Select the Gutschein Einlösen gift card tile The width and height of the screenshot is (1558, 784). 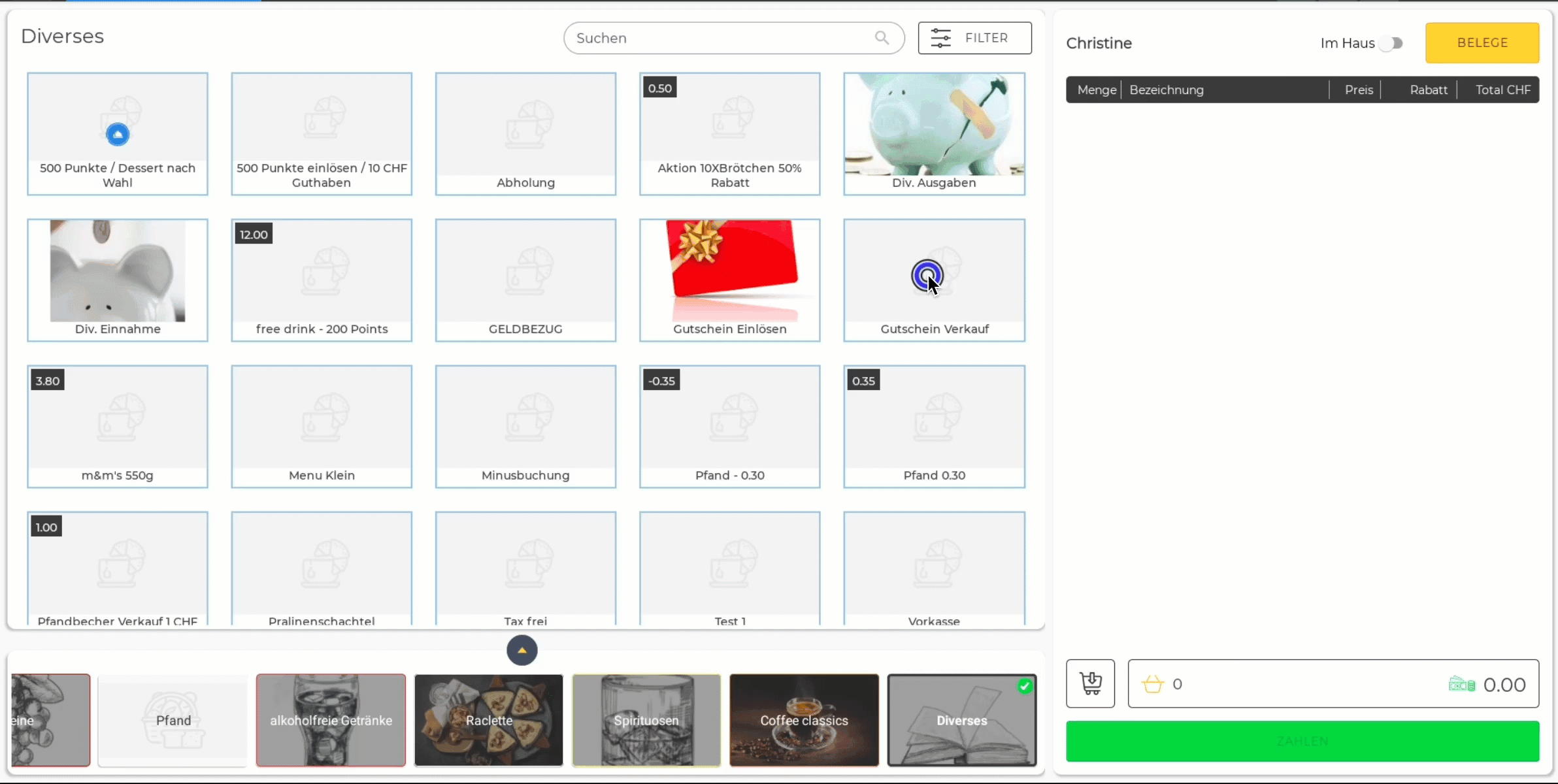(x=729, y=280)
